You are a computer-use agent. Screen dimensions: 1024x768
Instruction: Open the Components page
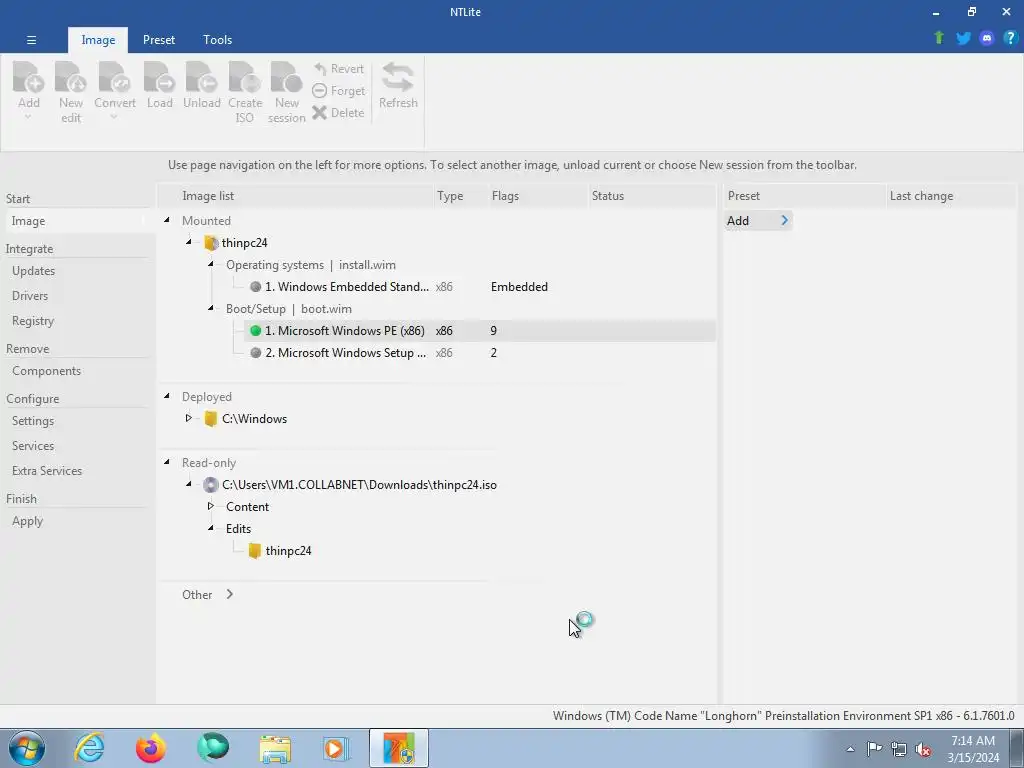coord(46,370)
